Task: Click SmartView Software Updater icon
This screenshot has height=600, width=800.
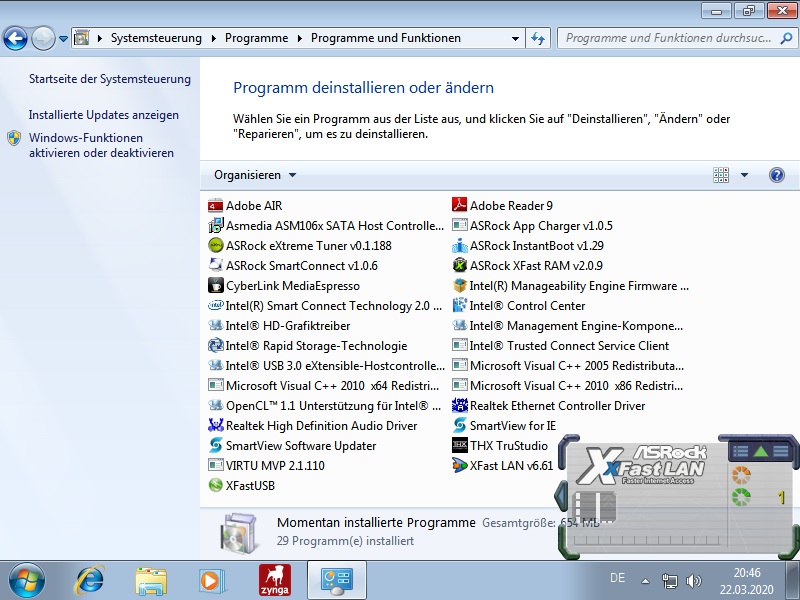Action: point(215,445)
